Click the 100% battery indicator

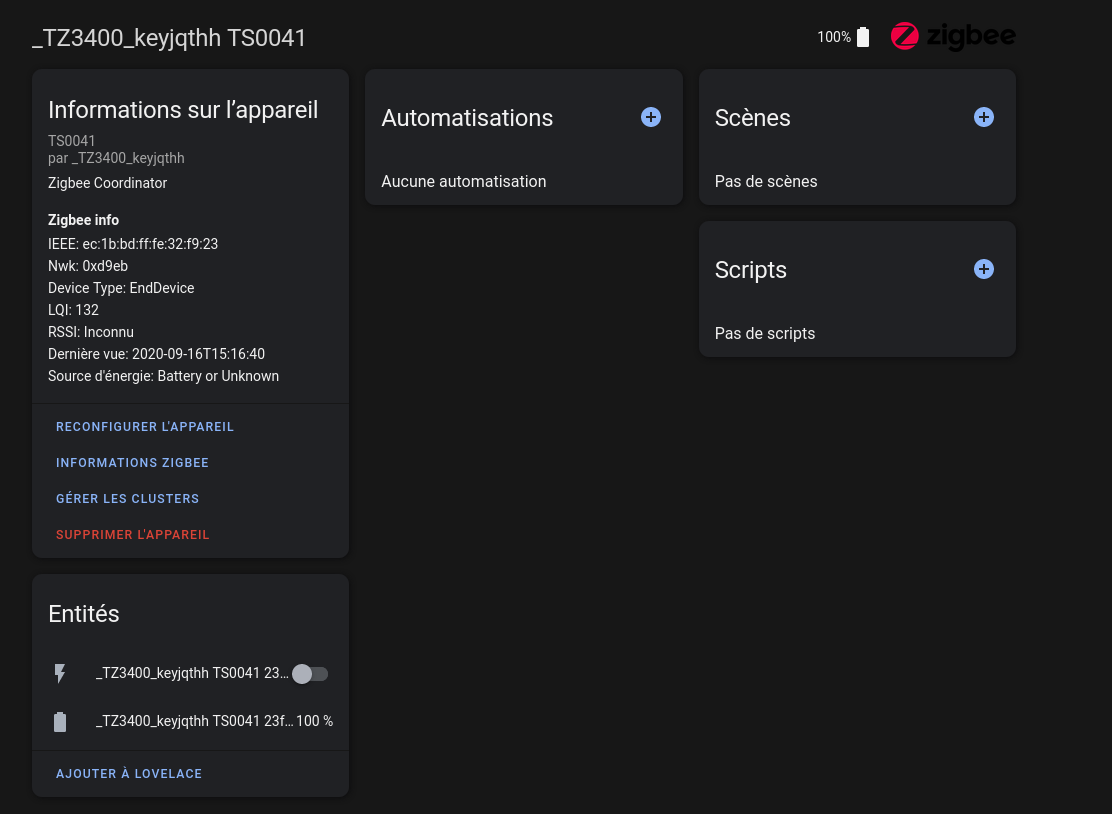[x=832, y=36]
